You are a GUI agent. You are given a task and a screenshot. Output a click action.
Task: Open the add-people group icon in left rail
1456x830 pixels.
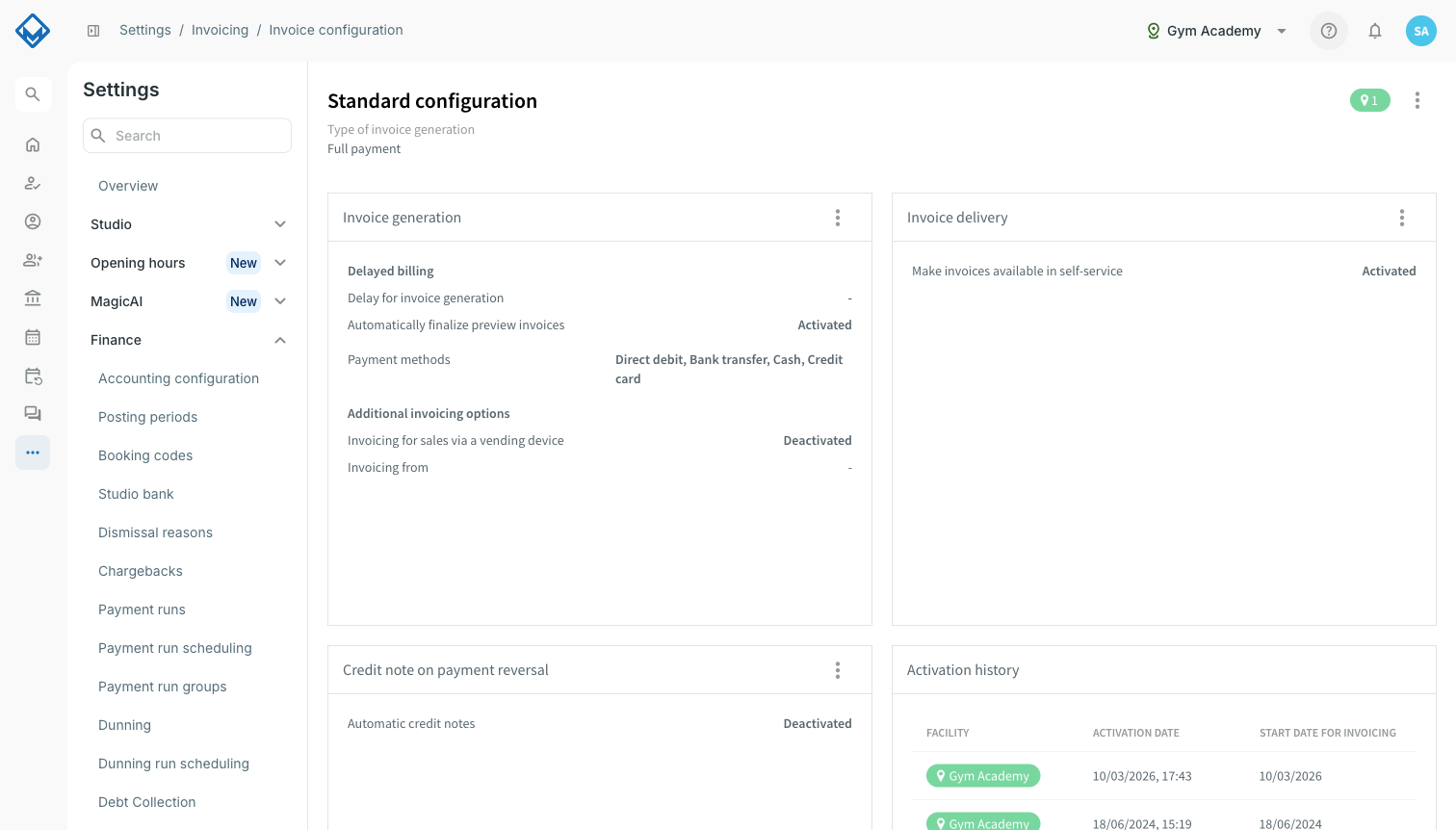click(33, 260)
